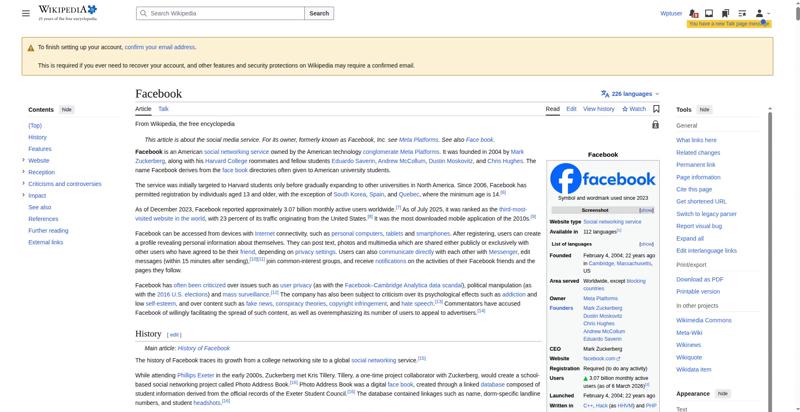Select Switch to legacy parser
This screenshot has width=800, height=412.
(707, 214)
